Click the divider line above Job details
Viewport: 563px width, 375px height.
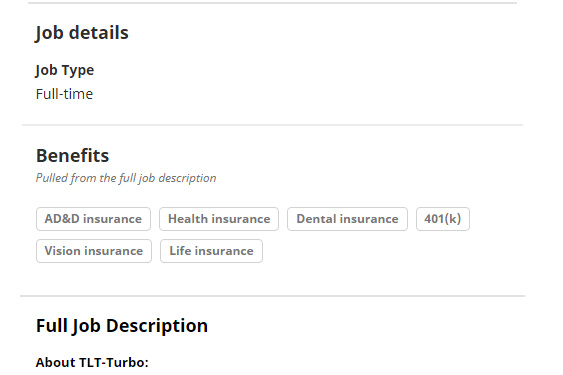tap(273, 3)
